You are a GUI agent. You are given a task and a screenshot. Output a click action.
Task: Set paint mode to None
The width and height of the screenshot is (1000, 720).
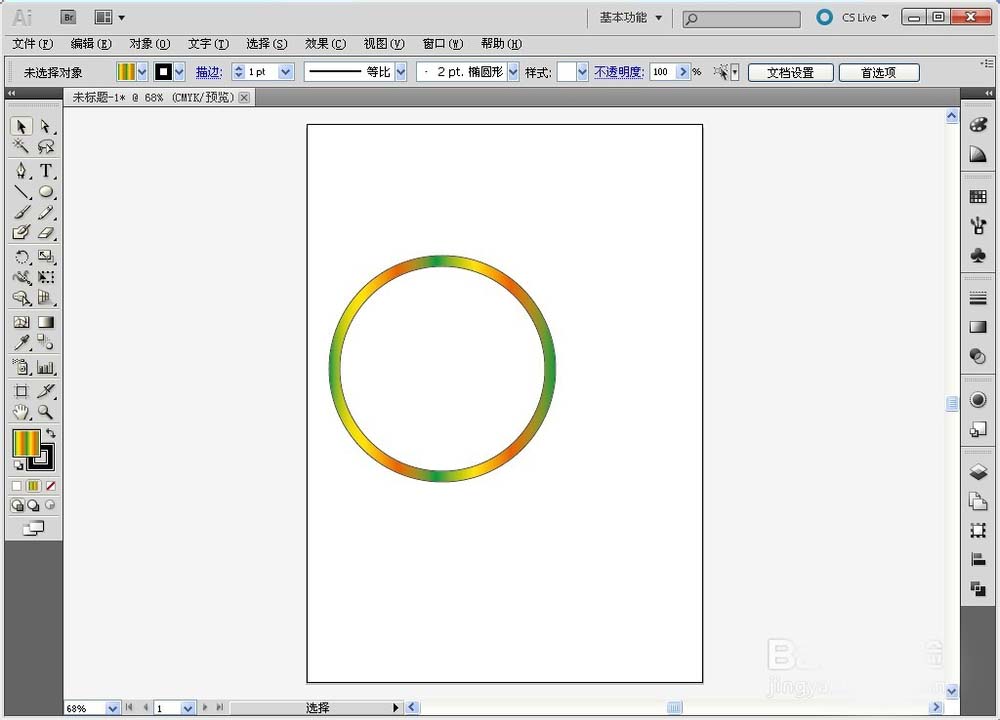50,486
